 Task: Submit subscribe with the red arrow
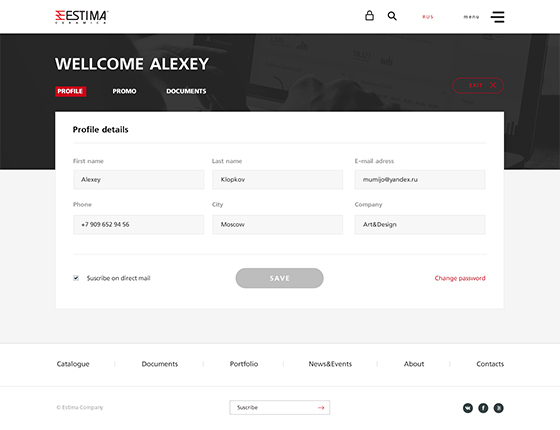[x=321, y=408]
